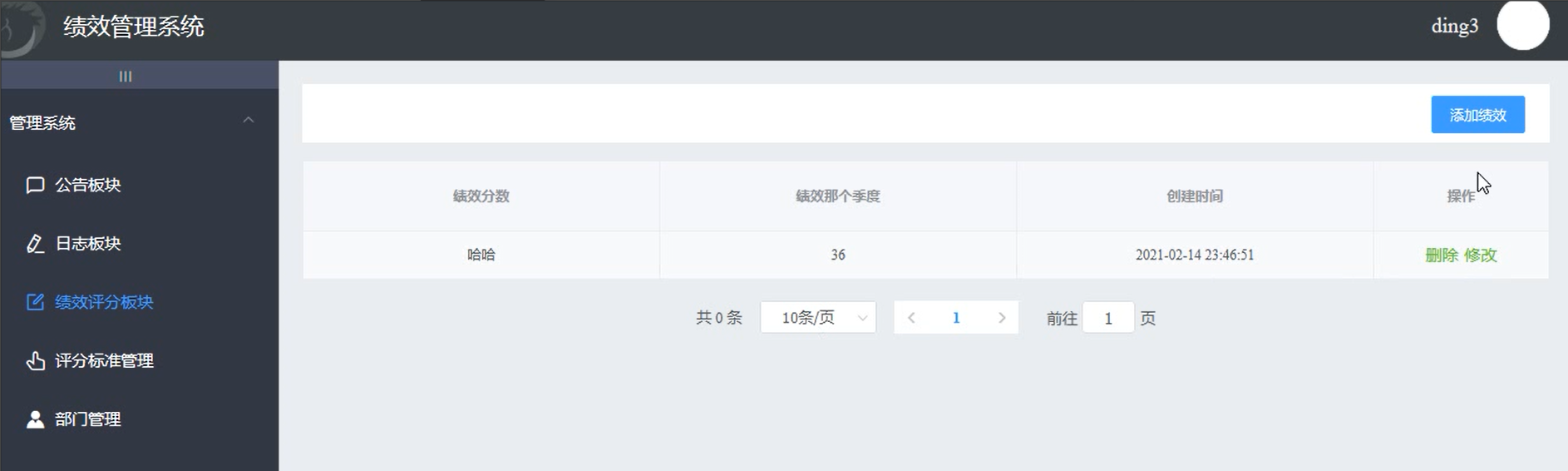
Task: Click the 添加绩效 button
Action: point(1477,115)
